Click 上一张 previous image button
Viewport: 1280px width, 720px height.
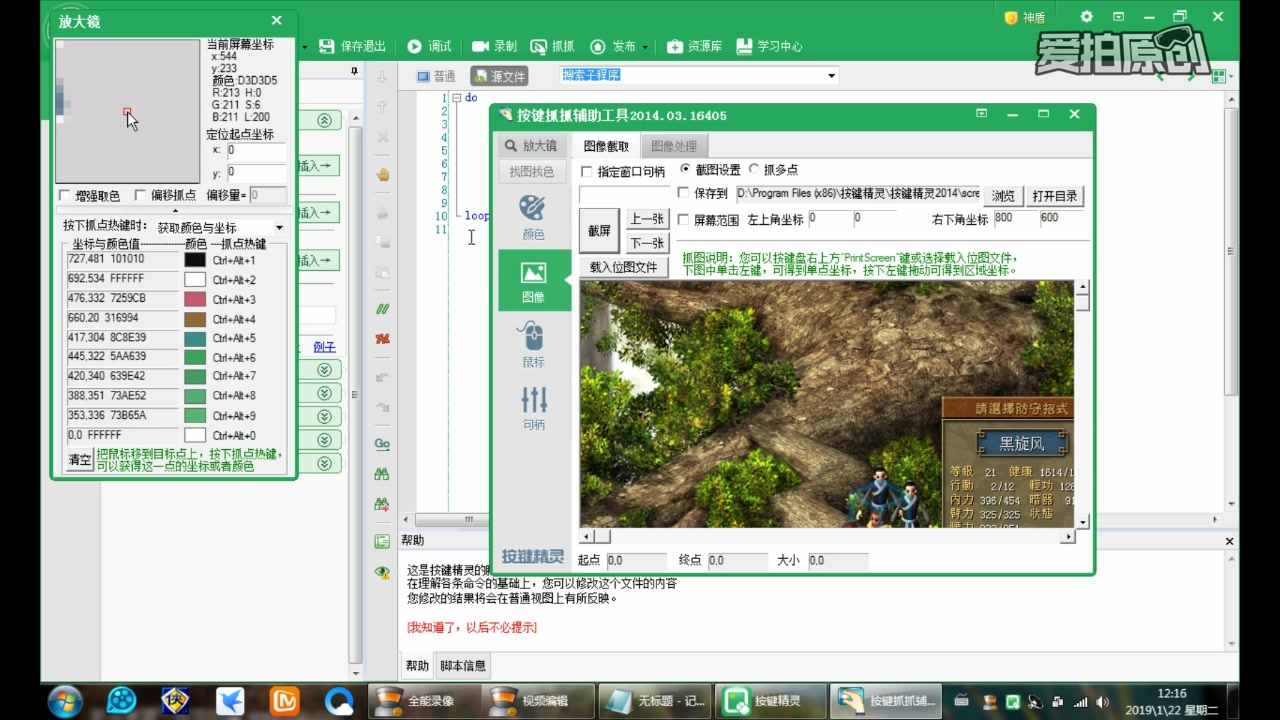pos(647,219)
